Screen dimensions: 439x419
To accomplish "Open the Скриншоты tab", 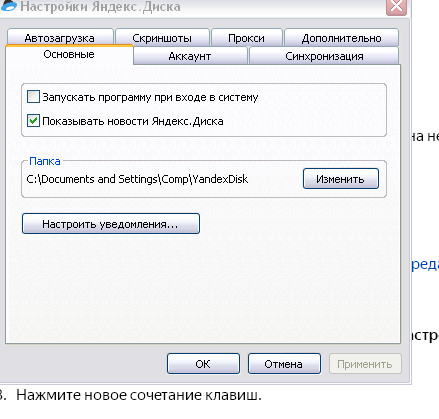I will [x=162, y=38].
